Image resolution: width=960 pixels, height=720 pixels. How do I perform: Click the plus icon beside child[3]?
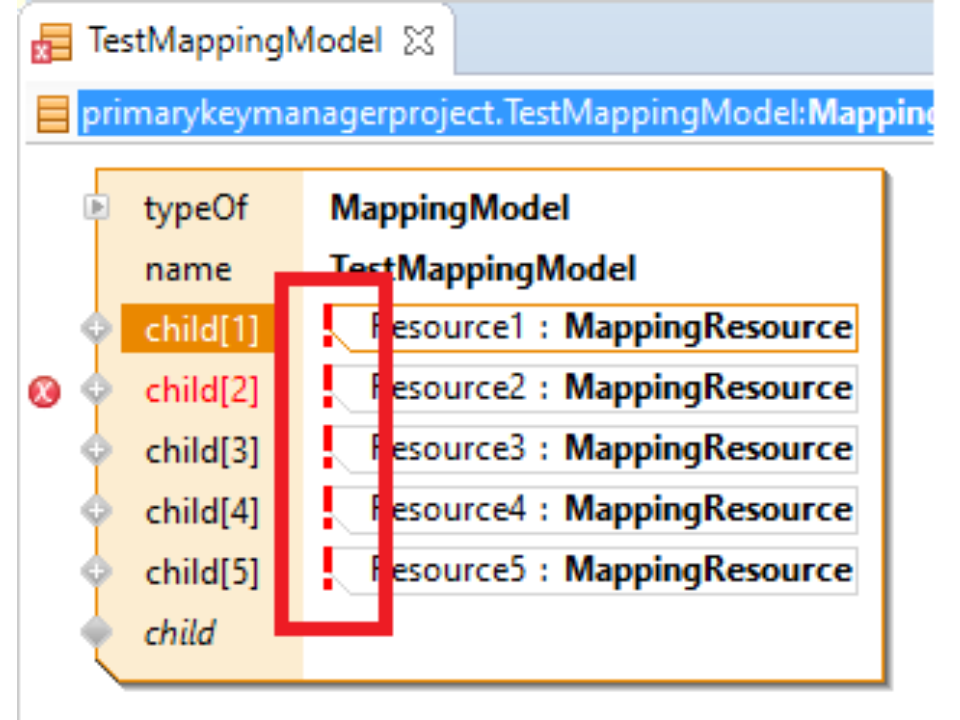(x=97, y=450)
